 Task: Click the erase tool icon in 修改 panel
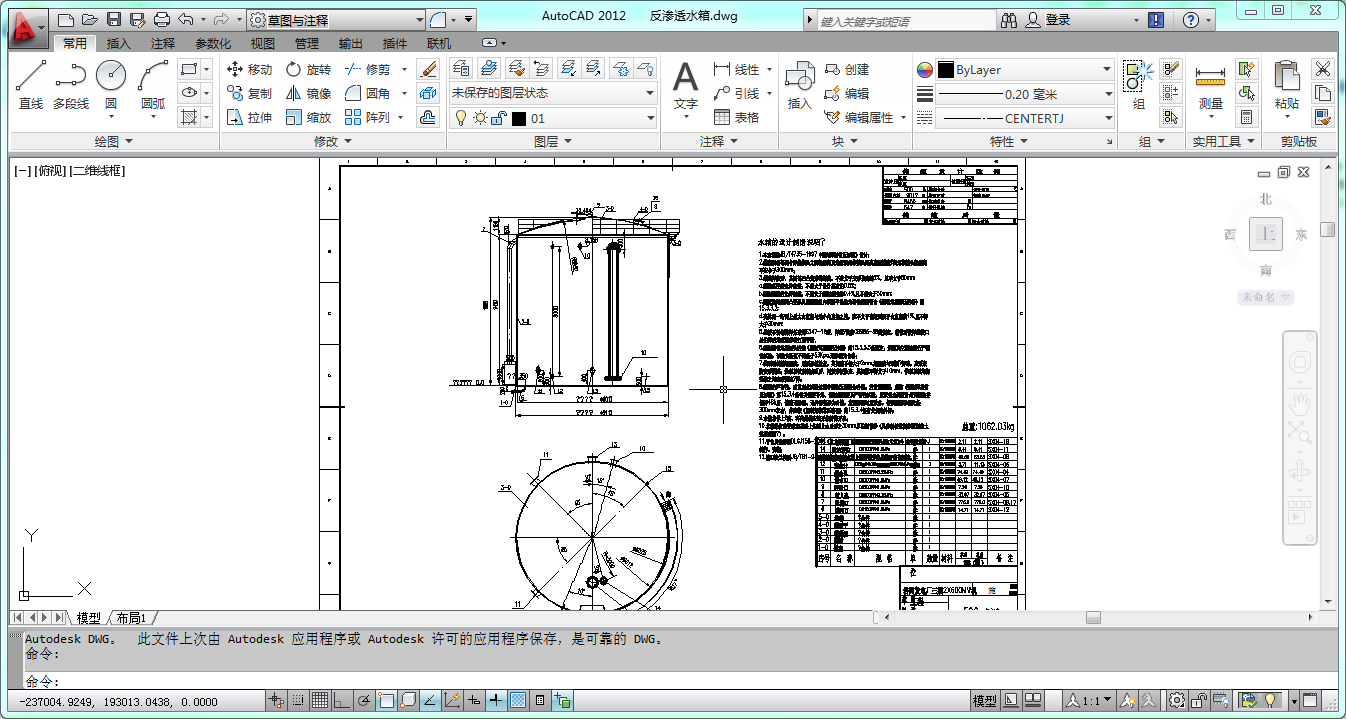click(x=428, y=69)
